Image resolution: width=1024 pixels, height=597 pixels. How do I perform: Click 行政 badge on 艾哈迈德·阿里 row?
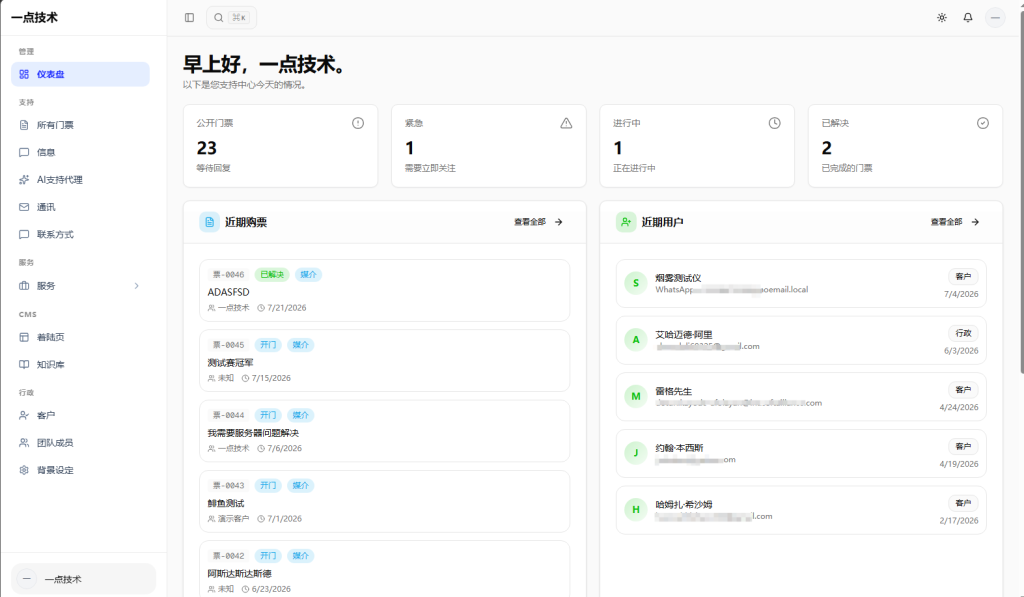coord(963,333)
